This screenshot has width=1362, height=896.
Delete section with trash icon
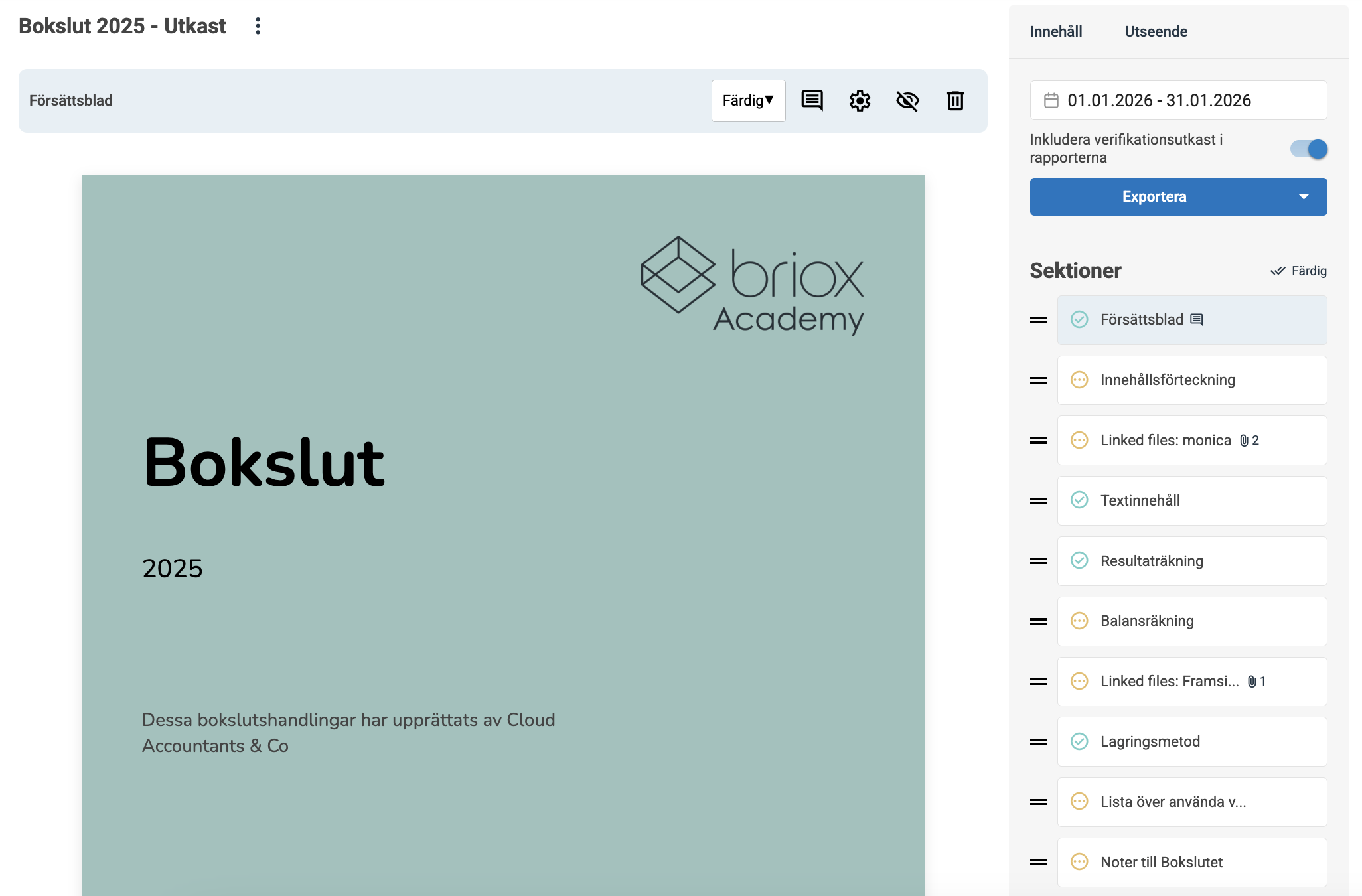coord(955,101)
